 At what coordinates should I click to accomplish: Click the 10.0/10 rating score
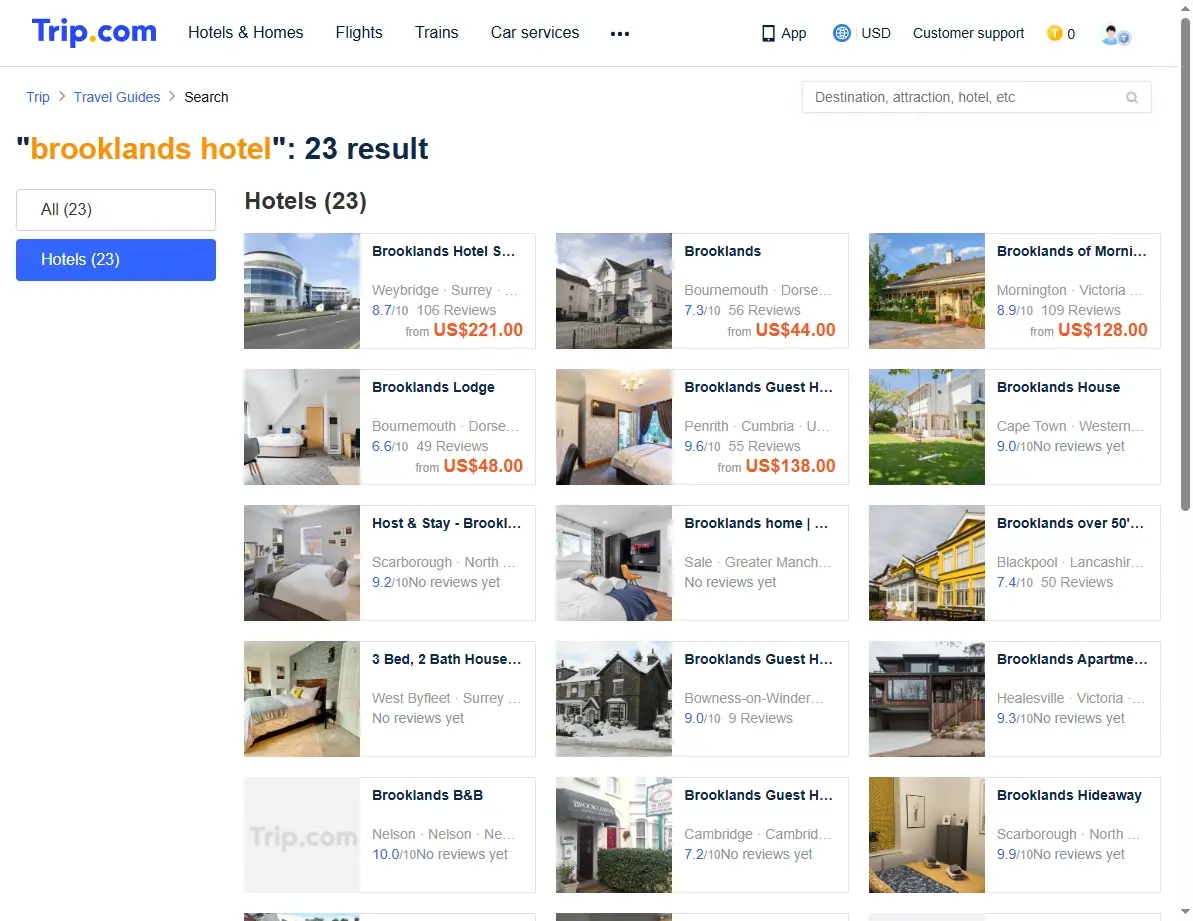click(393, 855)
